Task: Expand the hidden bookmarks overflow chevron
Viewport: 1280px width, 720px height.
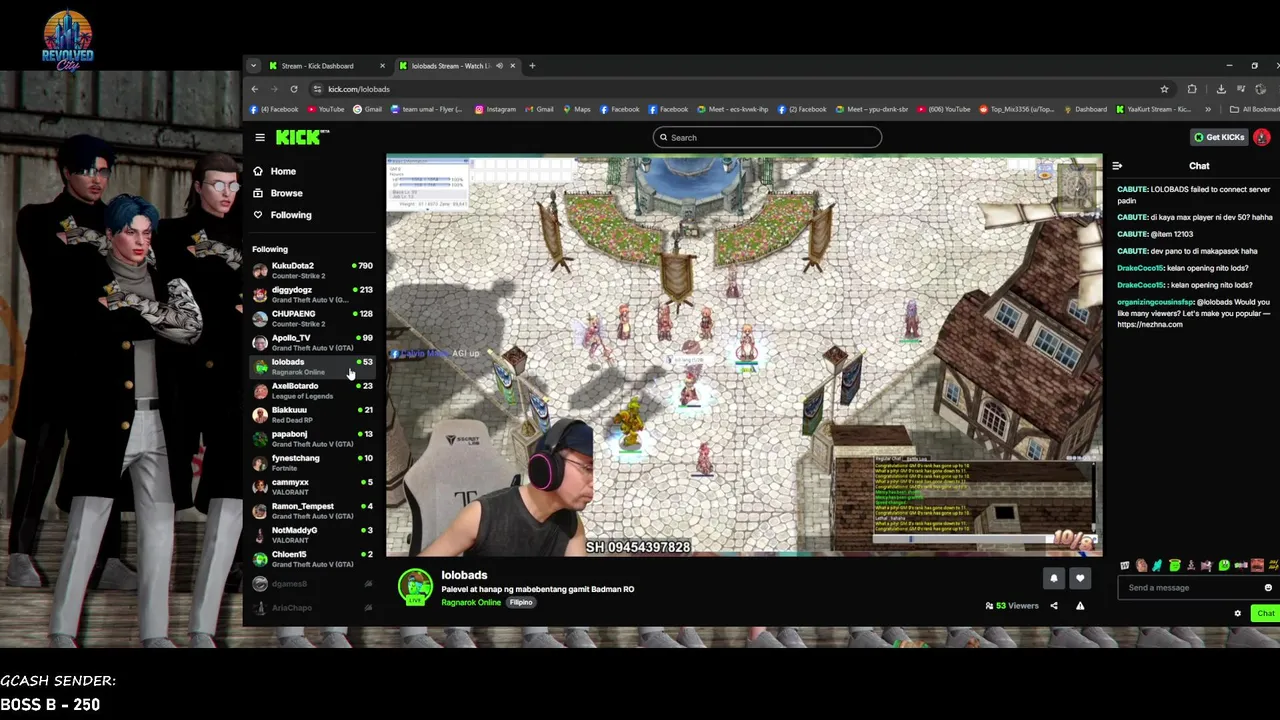Action: (x=1208, y=109)
